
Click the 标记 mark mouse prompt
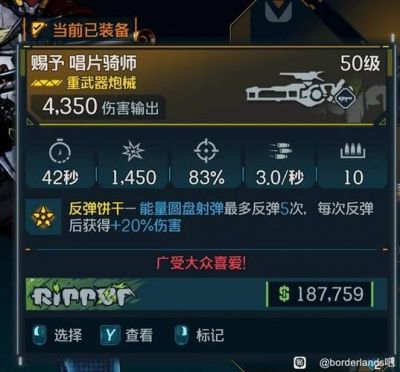coord(199,335)
